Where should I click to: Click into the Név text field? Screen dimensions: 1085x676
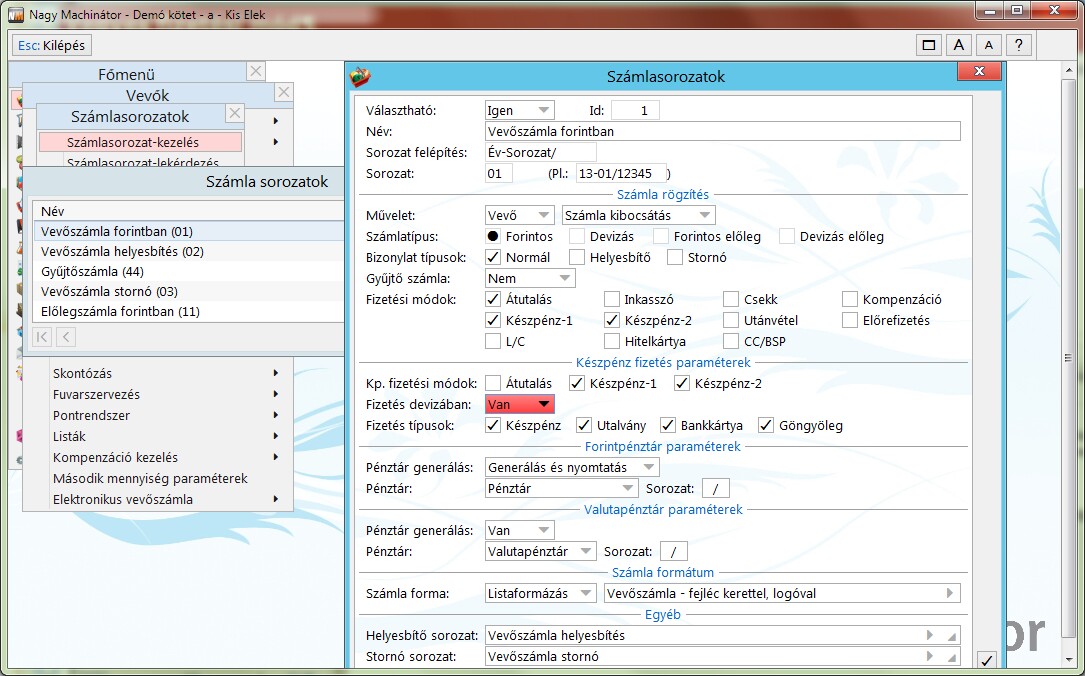722,131
